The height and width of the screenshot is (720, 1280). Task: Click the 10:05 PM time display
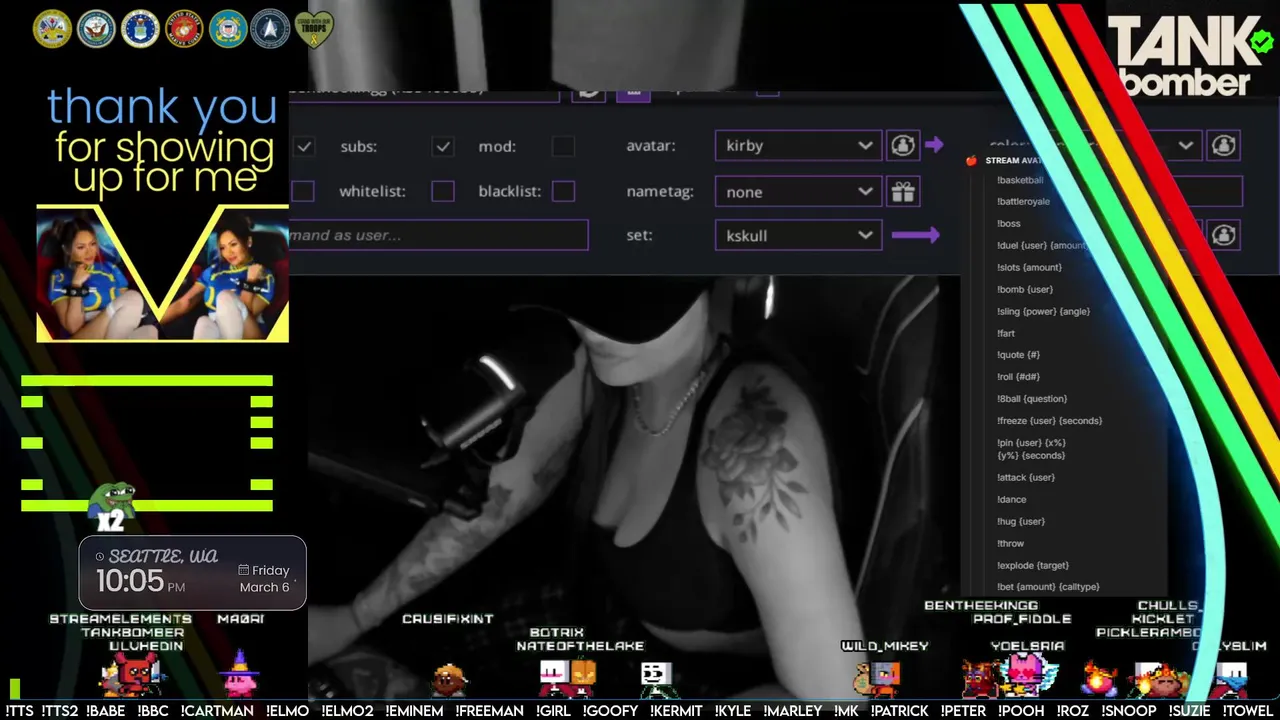(140, 581)
